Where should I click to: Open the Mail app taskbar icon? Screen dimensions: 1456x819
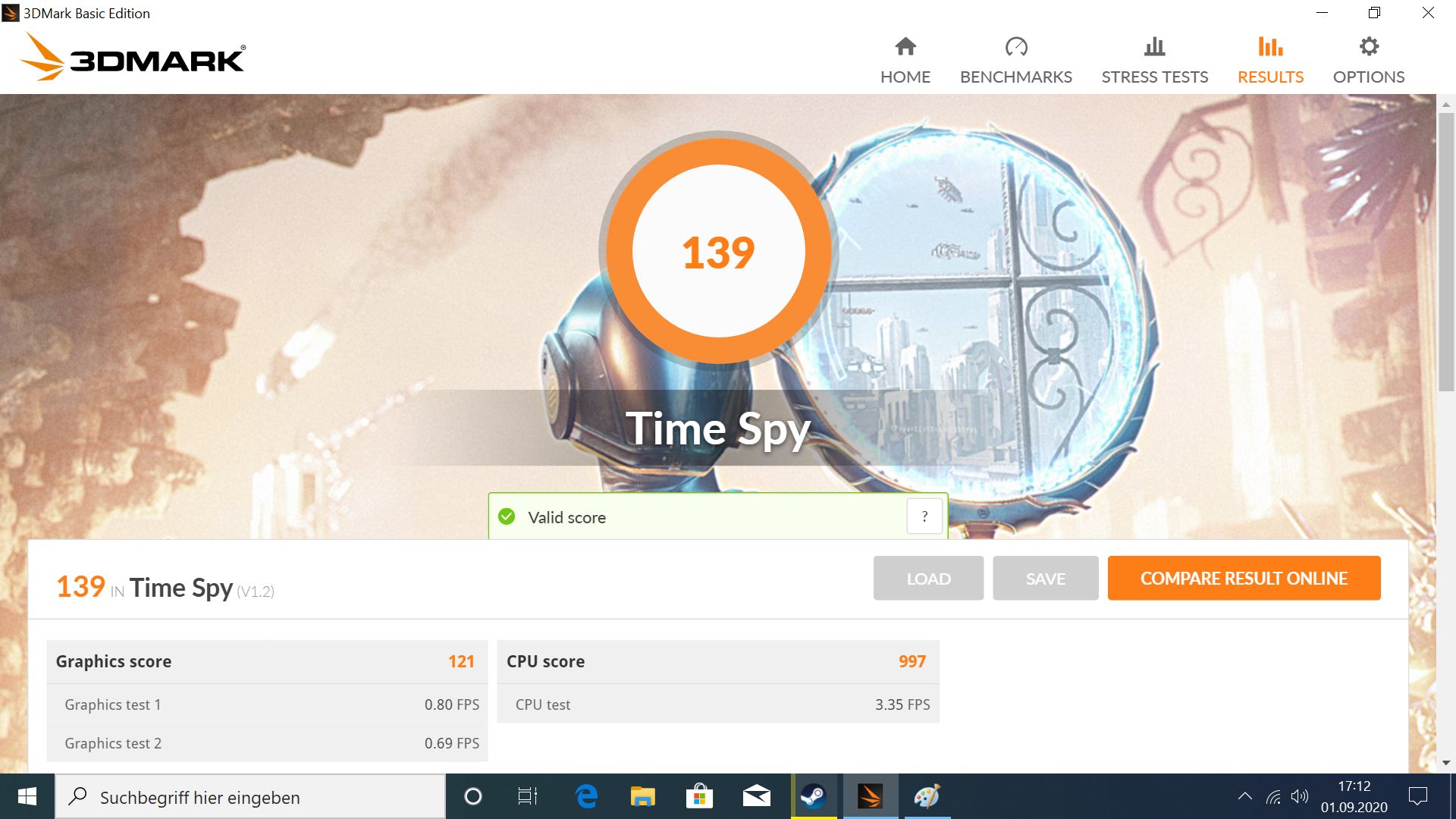[756, 796]
